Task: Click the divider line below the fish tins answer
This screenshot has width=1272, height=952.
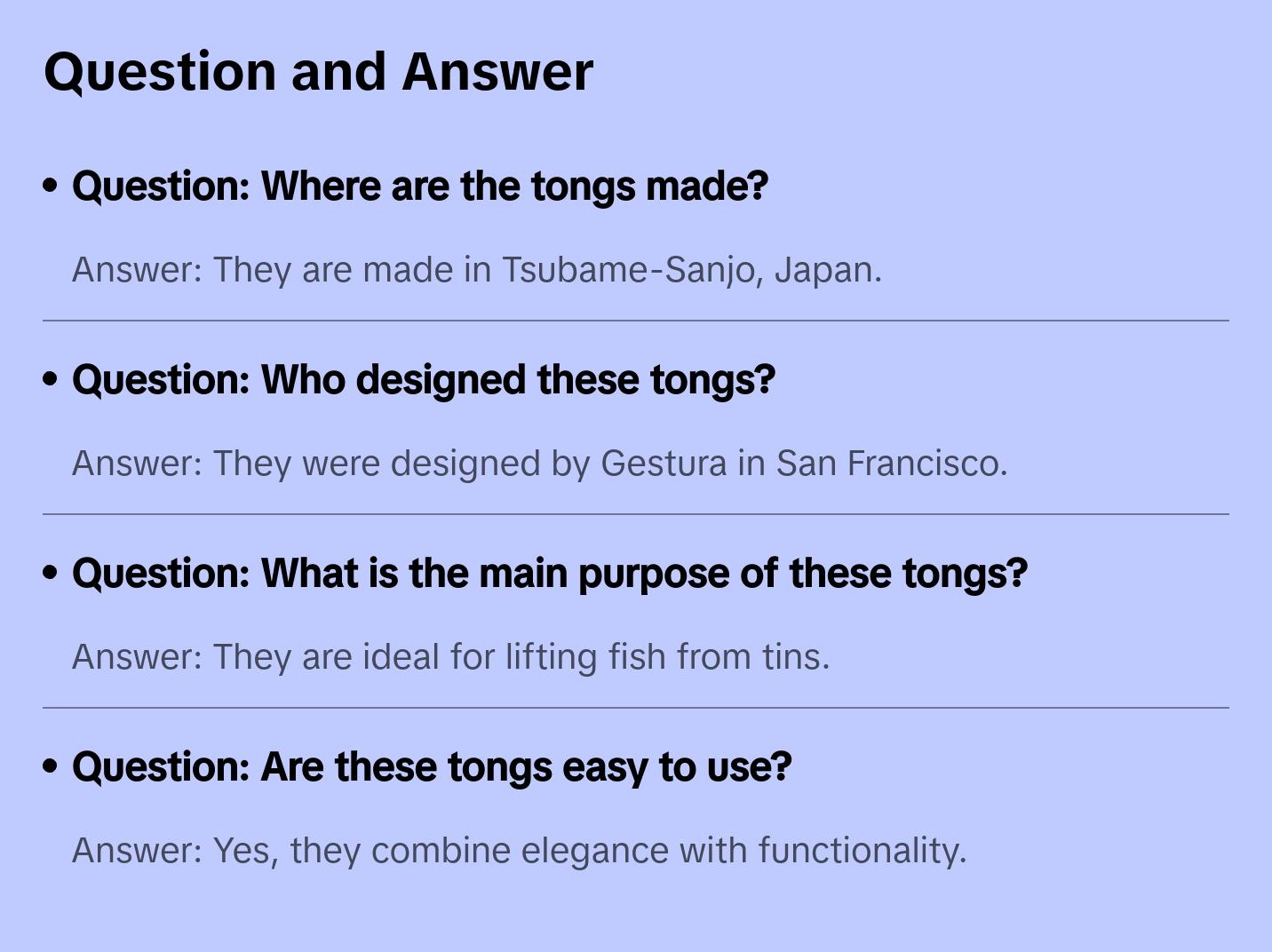Action: (636, 708)
